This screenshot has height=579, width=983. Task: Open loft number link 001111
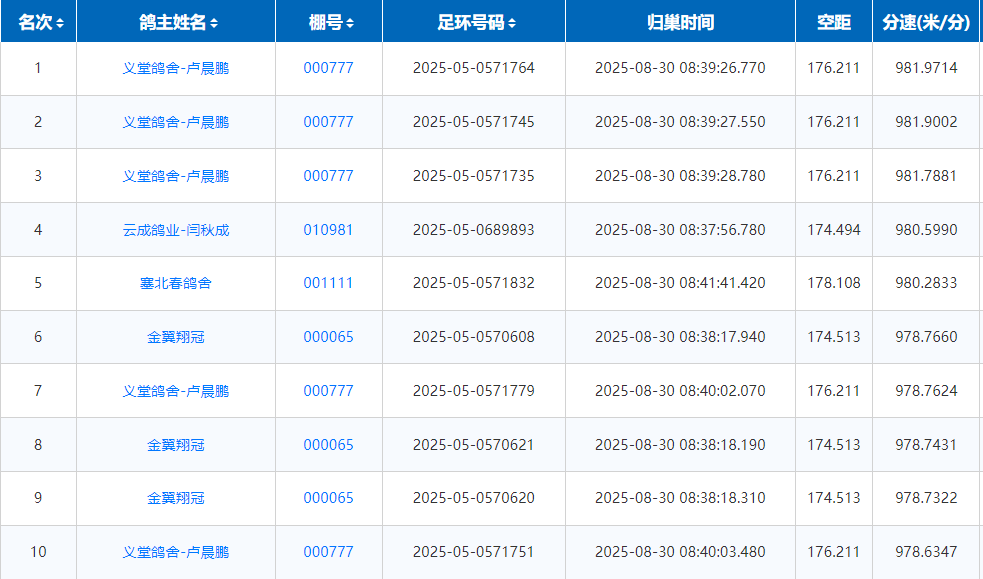[328, 283]
